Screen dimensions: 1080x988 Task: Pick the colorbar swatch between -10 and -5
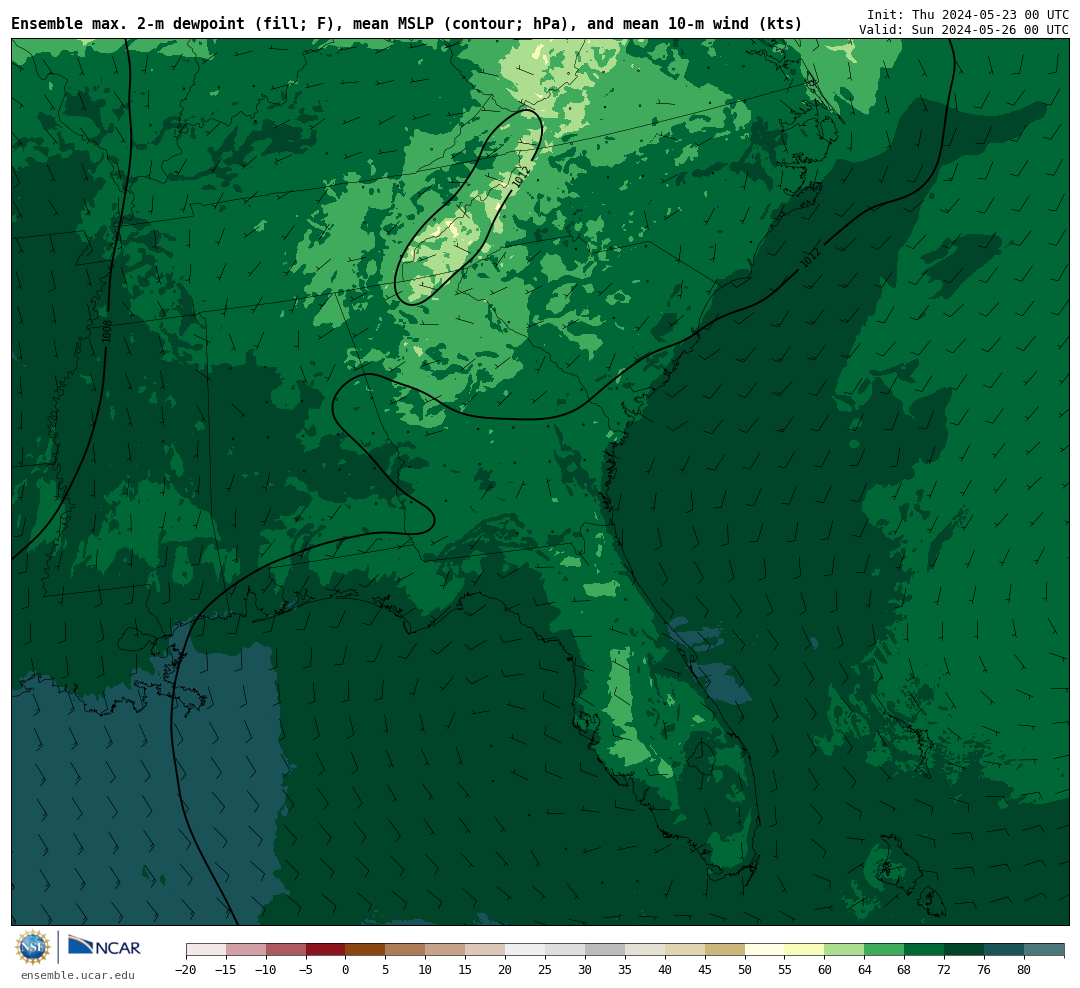pyautogui.click(x=286, y=950)
